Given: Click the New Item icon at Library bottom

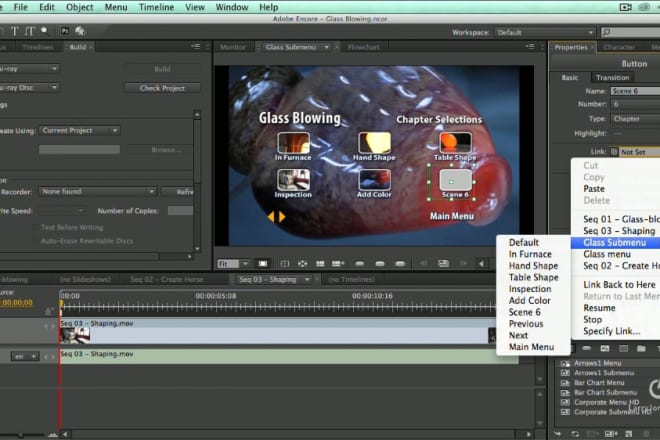Looking at the screenshot, I should coord(628,433).
